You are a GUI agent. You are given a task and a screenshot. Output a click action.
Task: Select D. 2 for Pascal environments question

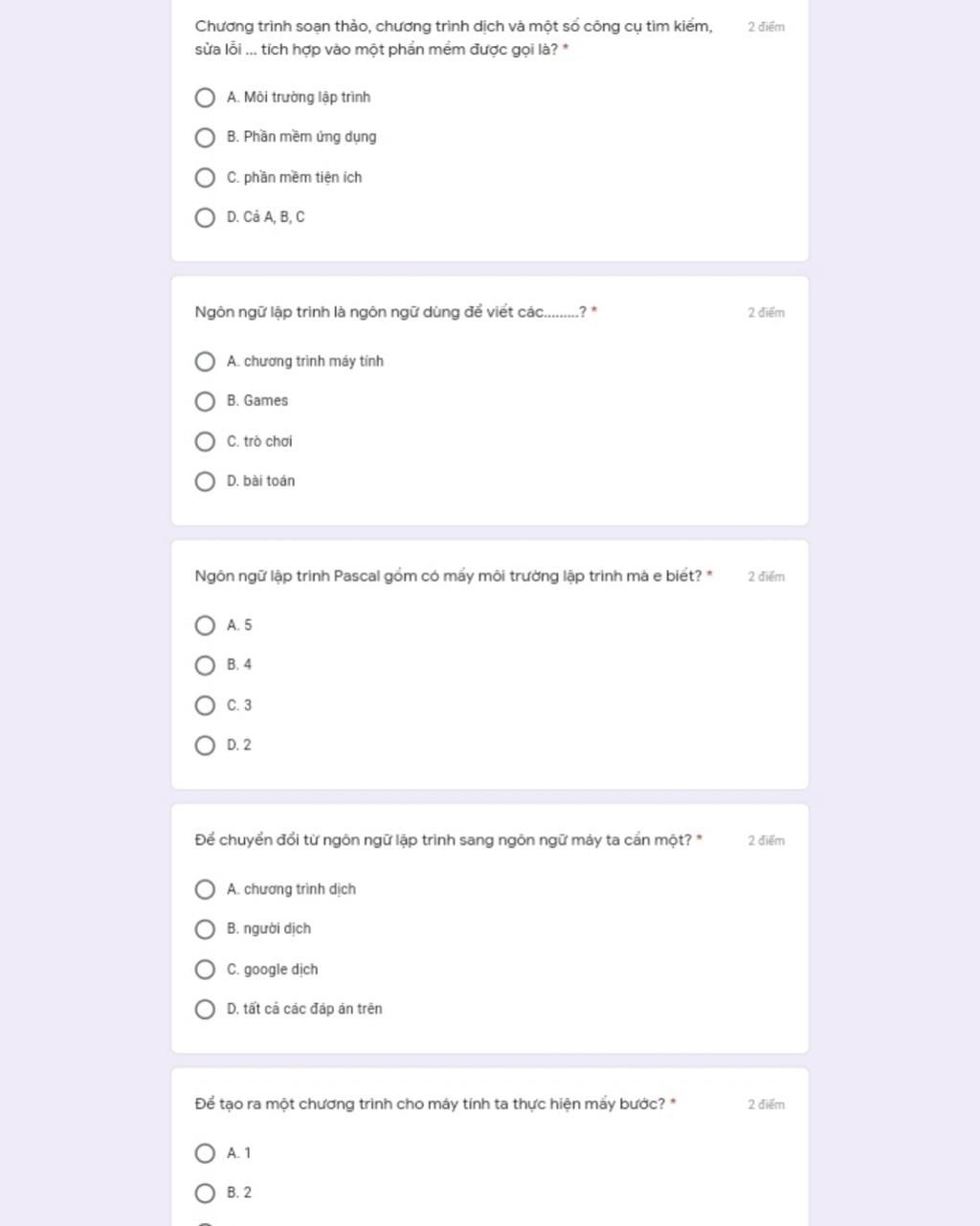pyautogui.click(x=205, y=746)
